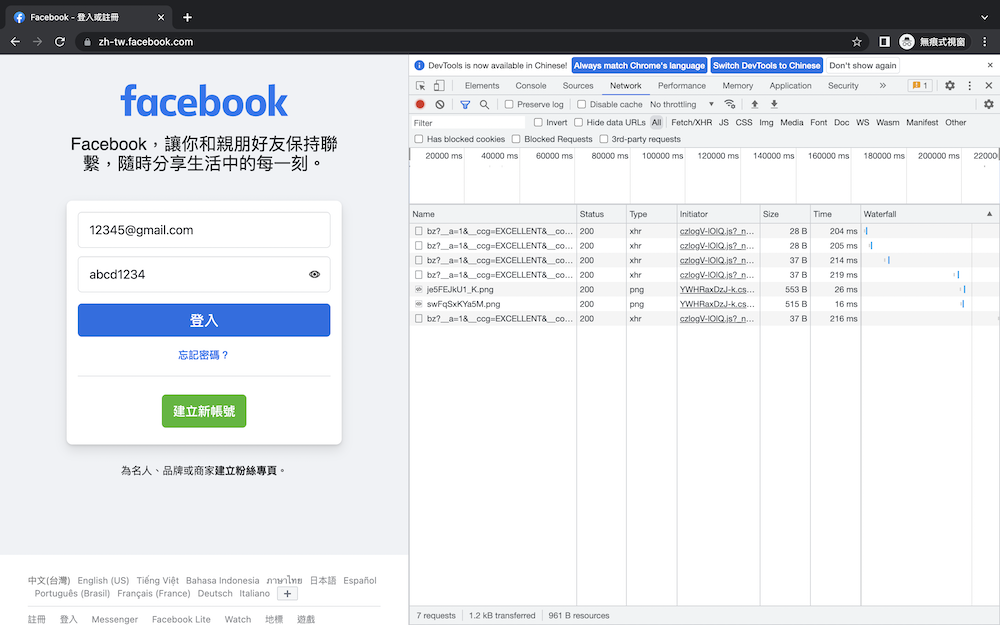View site info lock icon
The width and height of the screenshot is (1000, 625).
click(87, 41)
